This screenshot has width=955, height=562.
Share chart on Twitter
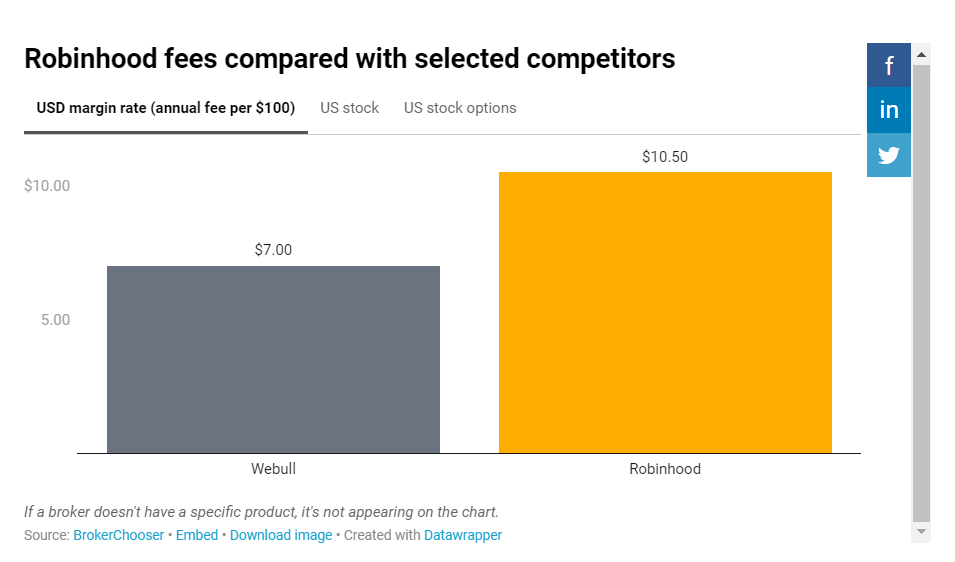coord(888,155)
